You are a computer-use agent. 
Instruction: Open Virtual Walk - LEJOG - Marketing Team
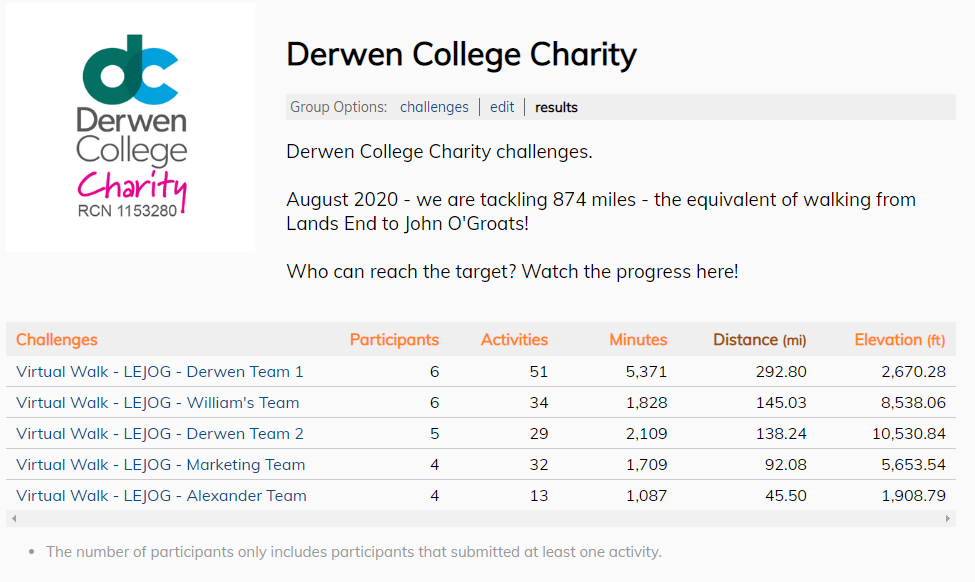[160, 465]
